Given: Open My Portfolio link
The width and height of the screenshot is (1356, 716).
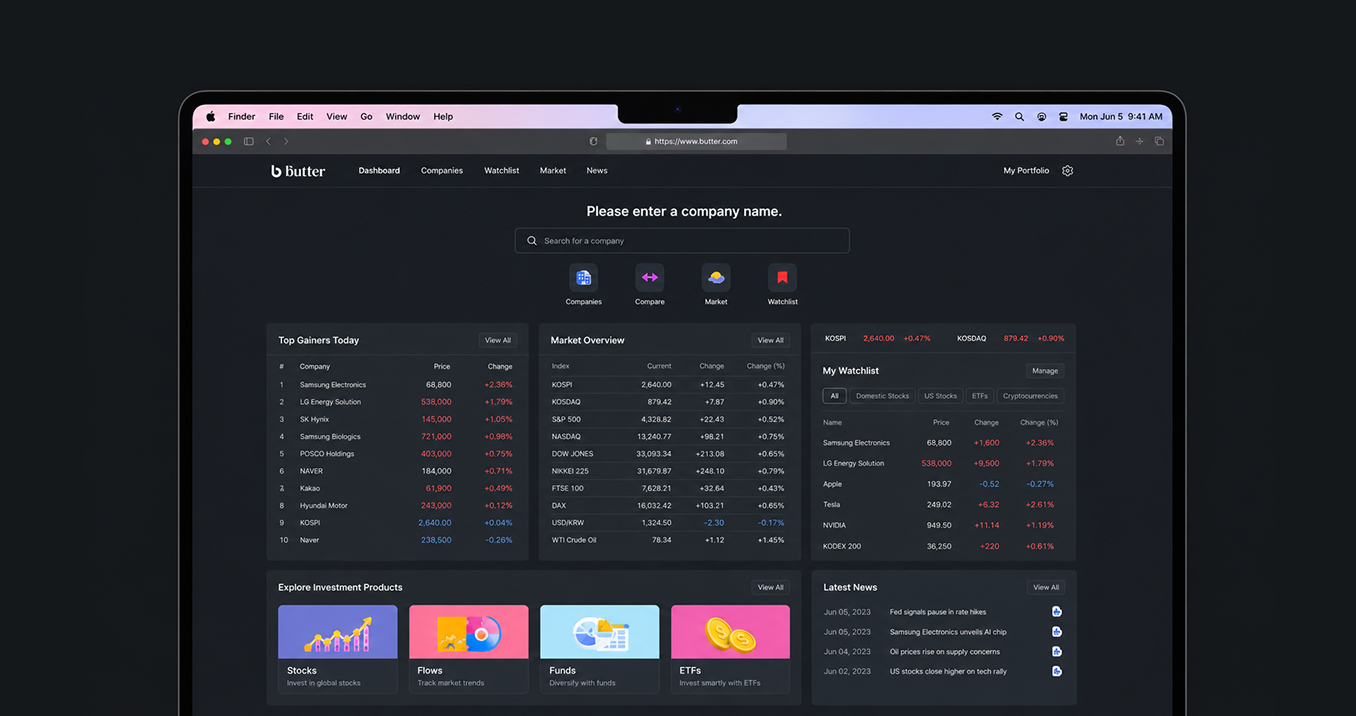Looking at the screenshot, I should pyautogui.click(x=1026, y=171).
